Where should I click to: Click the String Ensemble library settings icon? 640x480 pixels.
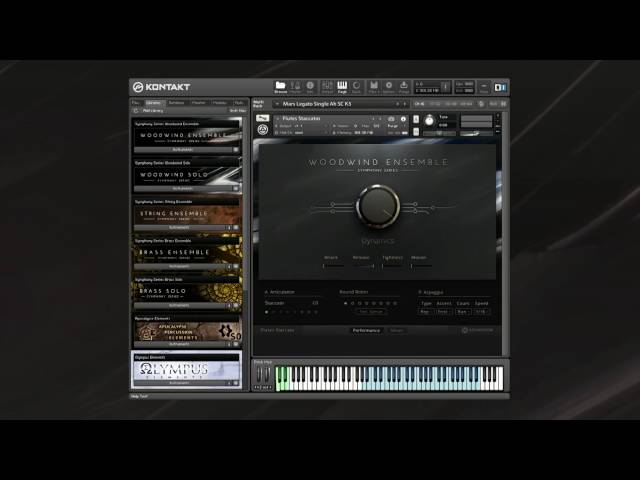(236, 227)
